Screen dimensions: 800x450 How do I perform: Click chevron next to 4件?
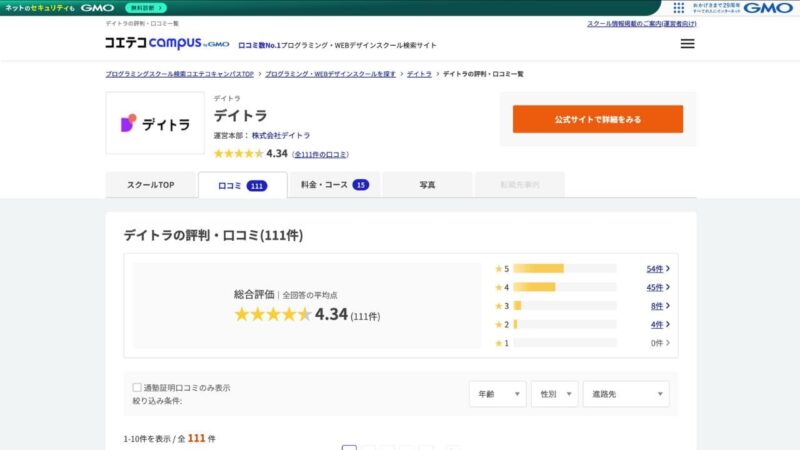(668, 324)
